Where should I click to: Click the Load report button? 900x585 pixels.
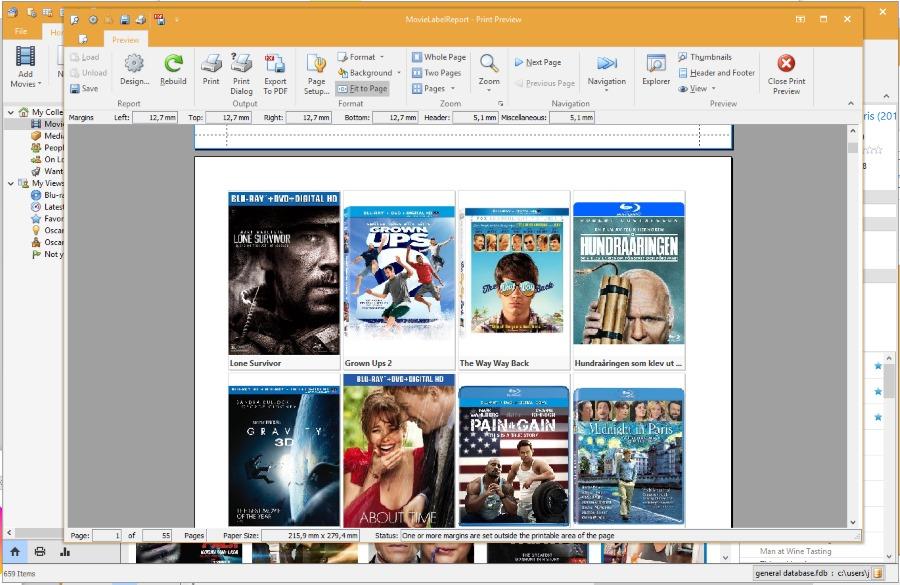point(85,57)
